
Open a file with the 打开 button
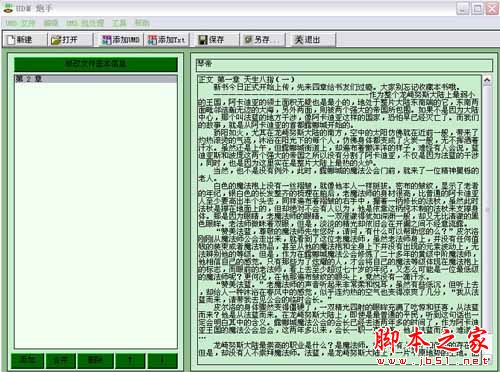tap(70, 40)
